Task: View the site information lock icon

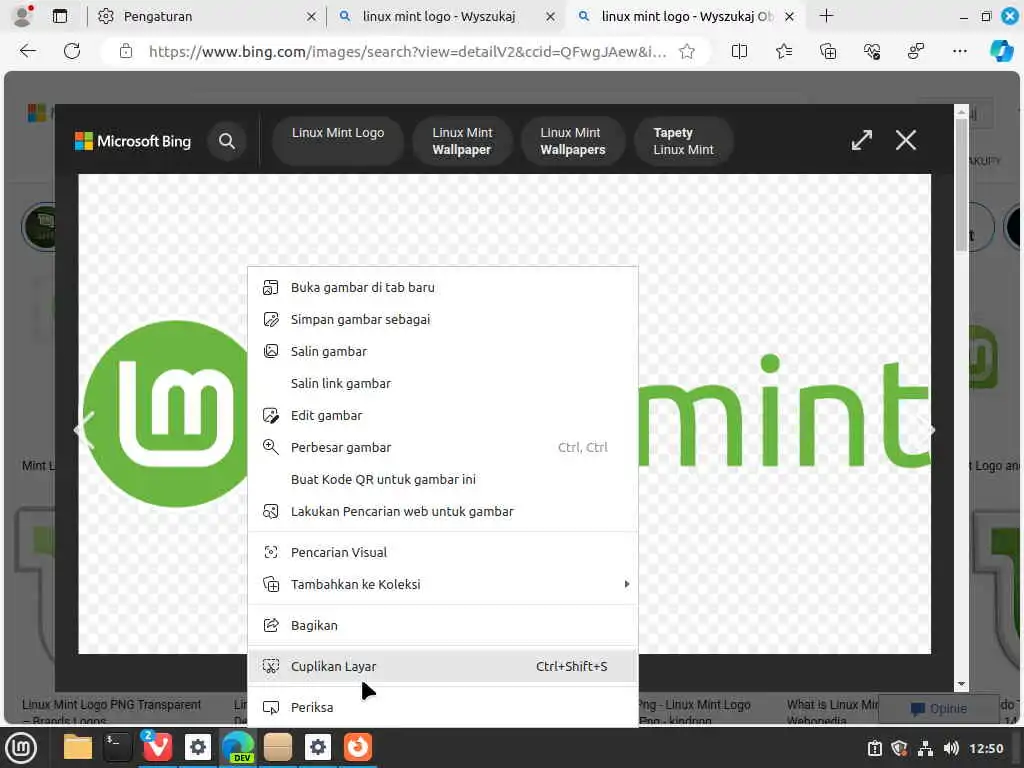Action: pyautogui.click(x=126, y=51)
